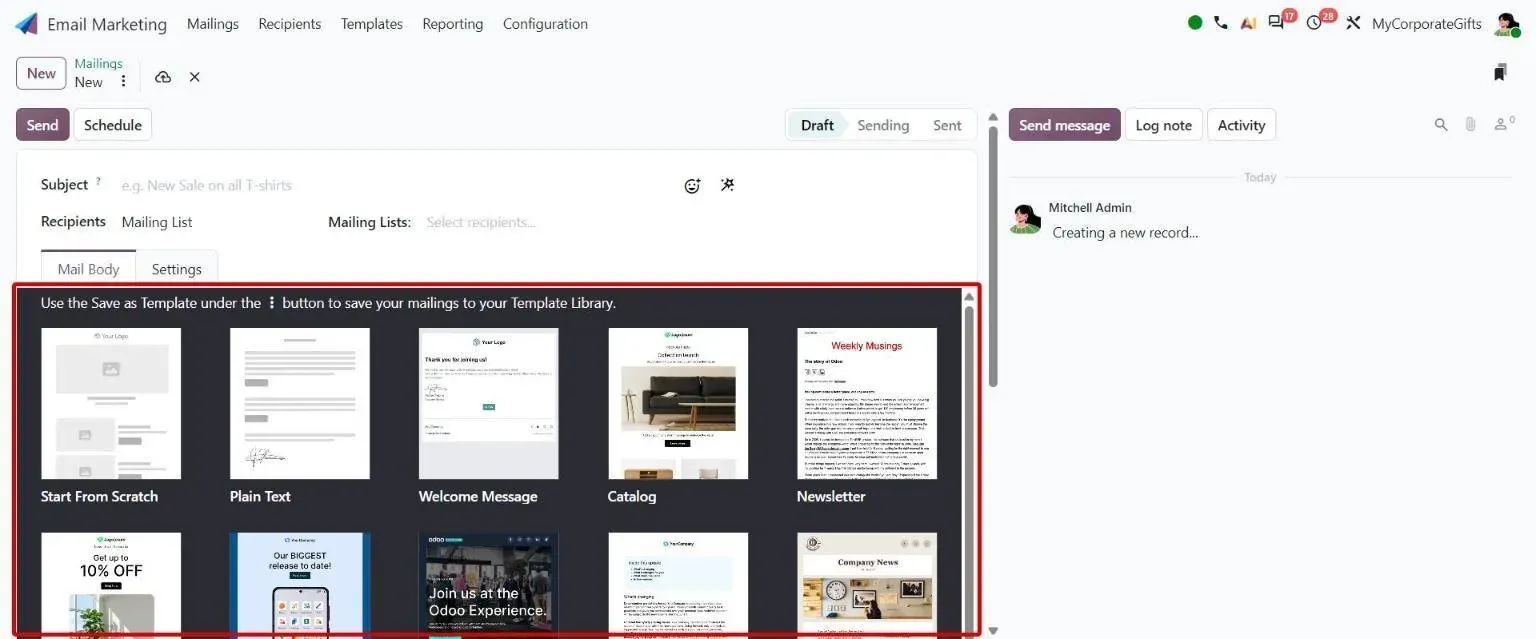Open the conversations icon with badge 17
Image resolution: width=1536 pixels, height=639 pixels.
(x=1276, y=22)
